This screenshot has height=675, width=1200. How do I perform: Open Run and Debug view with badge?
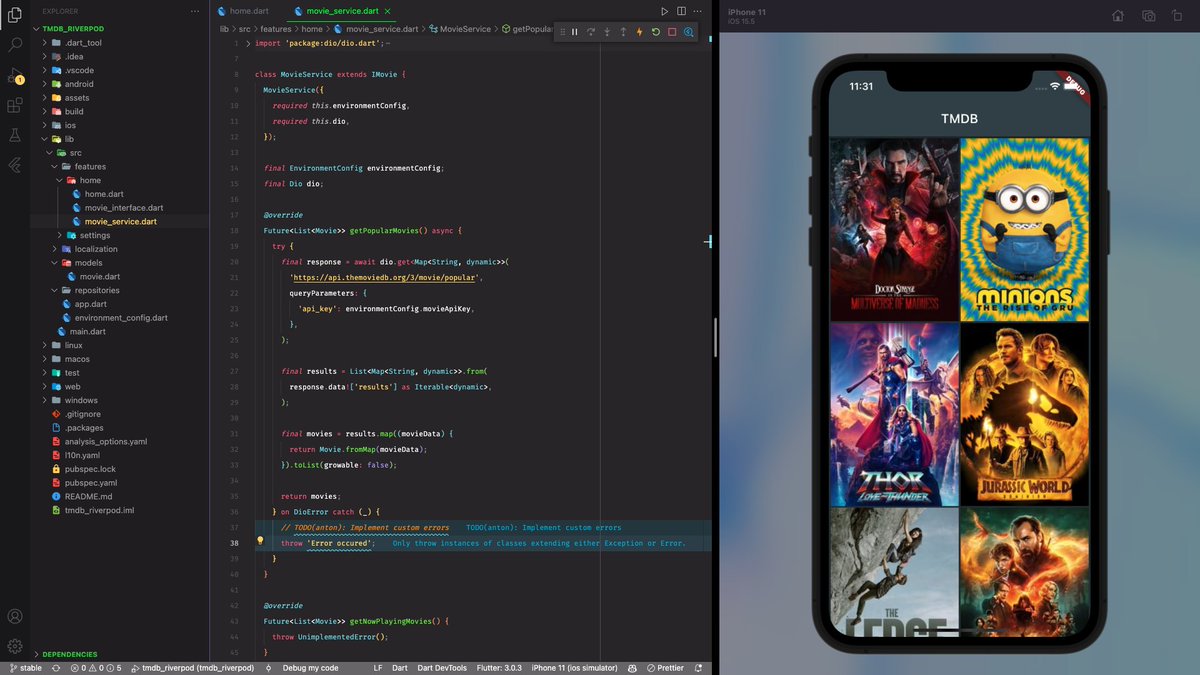15,75
